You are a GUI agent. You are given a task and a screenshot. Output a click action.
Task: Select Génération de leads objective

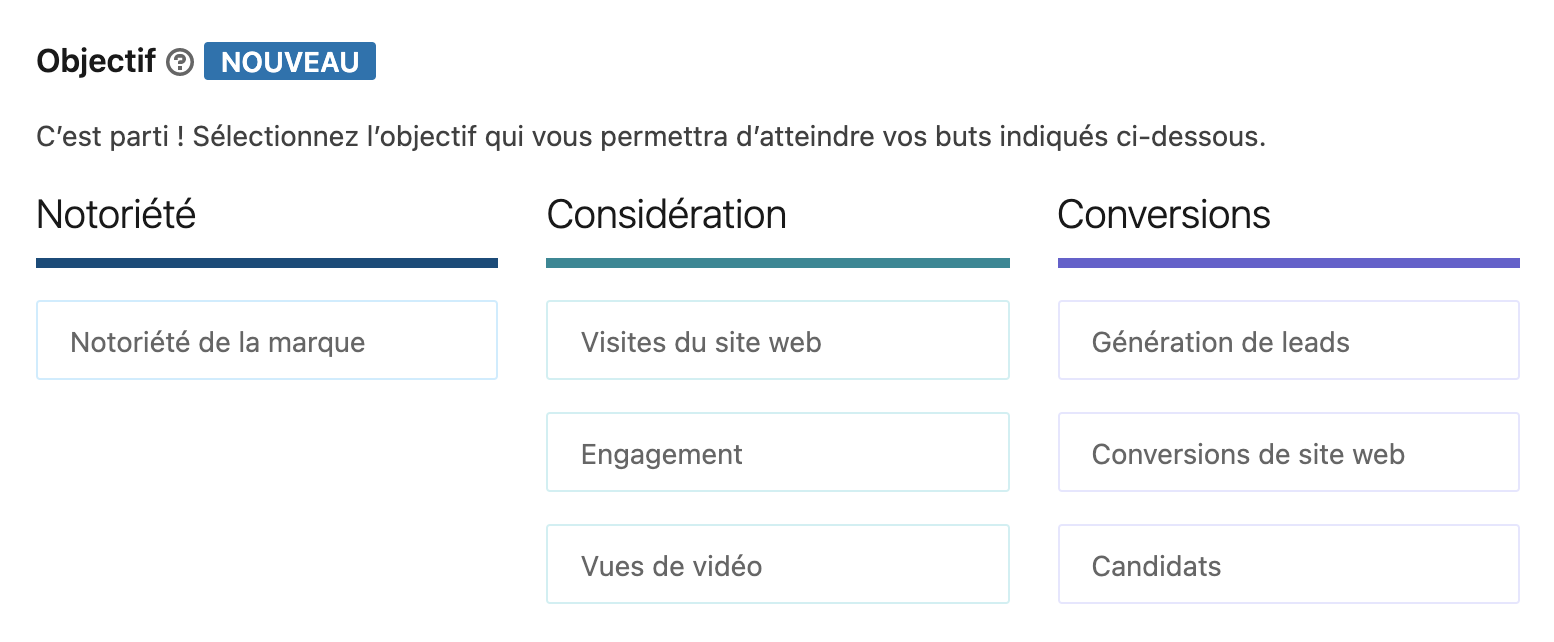pos(1289,340)
